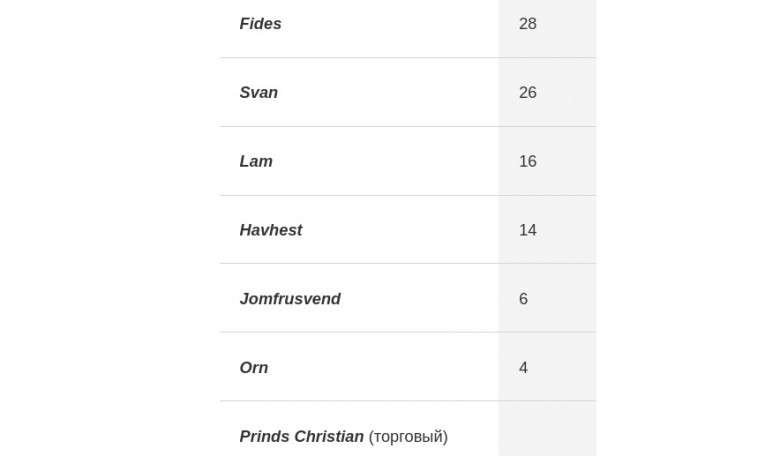Image resolution: width=780 pixels, height=456 pixels.
Task: Select the Havhest ship name
Action: (x=271, y=230)
